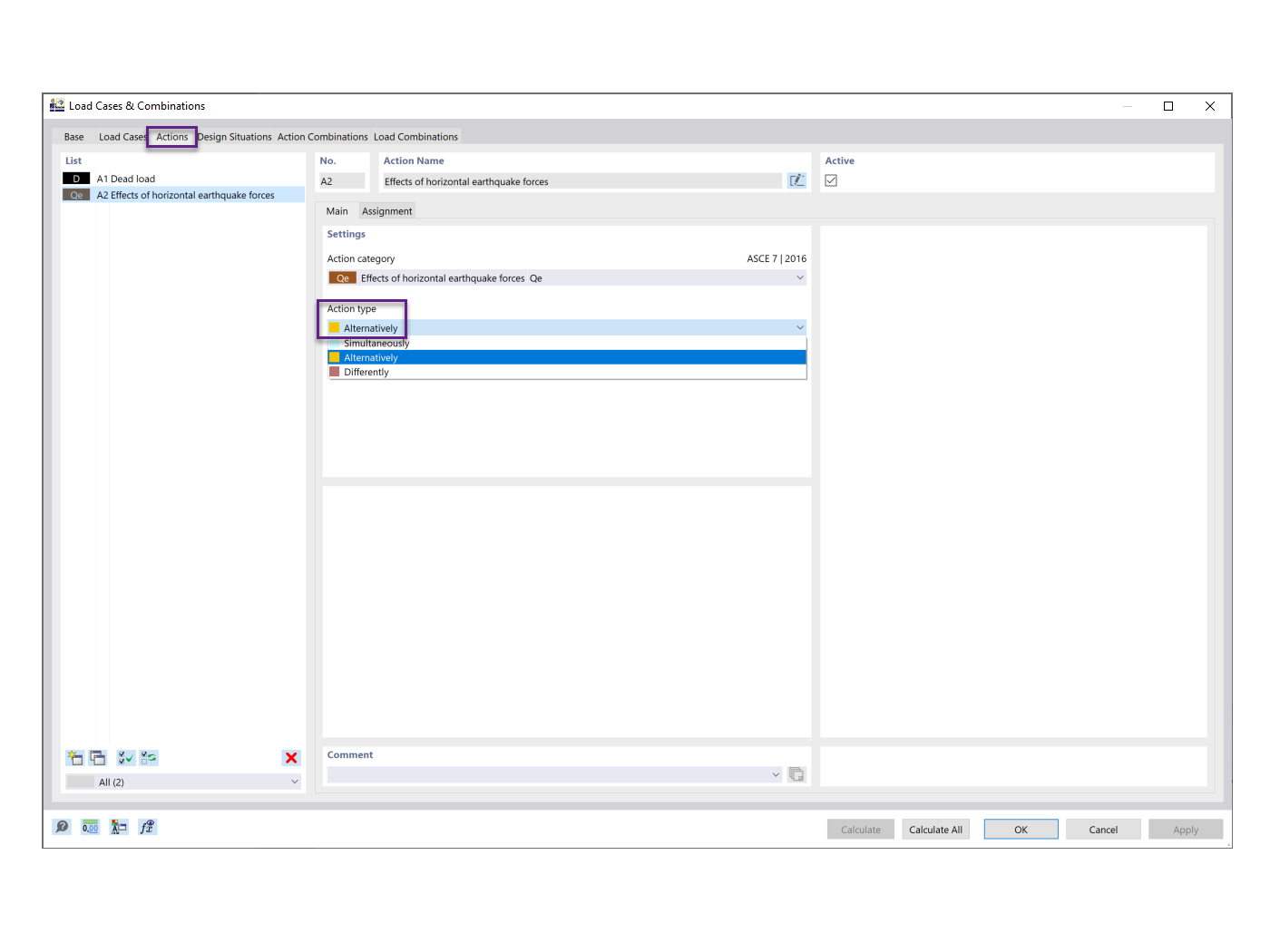Close the Load Cases & Combinations window

[1210, 106]
